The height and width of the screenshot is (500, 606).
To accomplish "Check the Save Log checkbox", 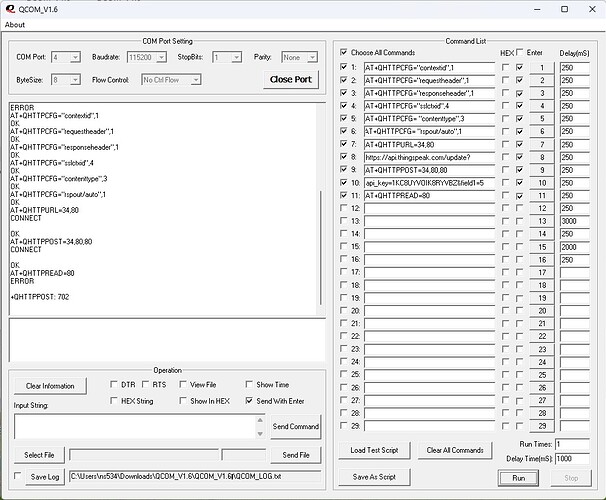I will coord(17,477).
